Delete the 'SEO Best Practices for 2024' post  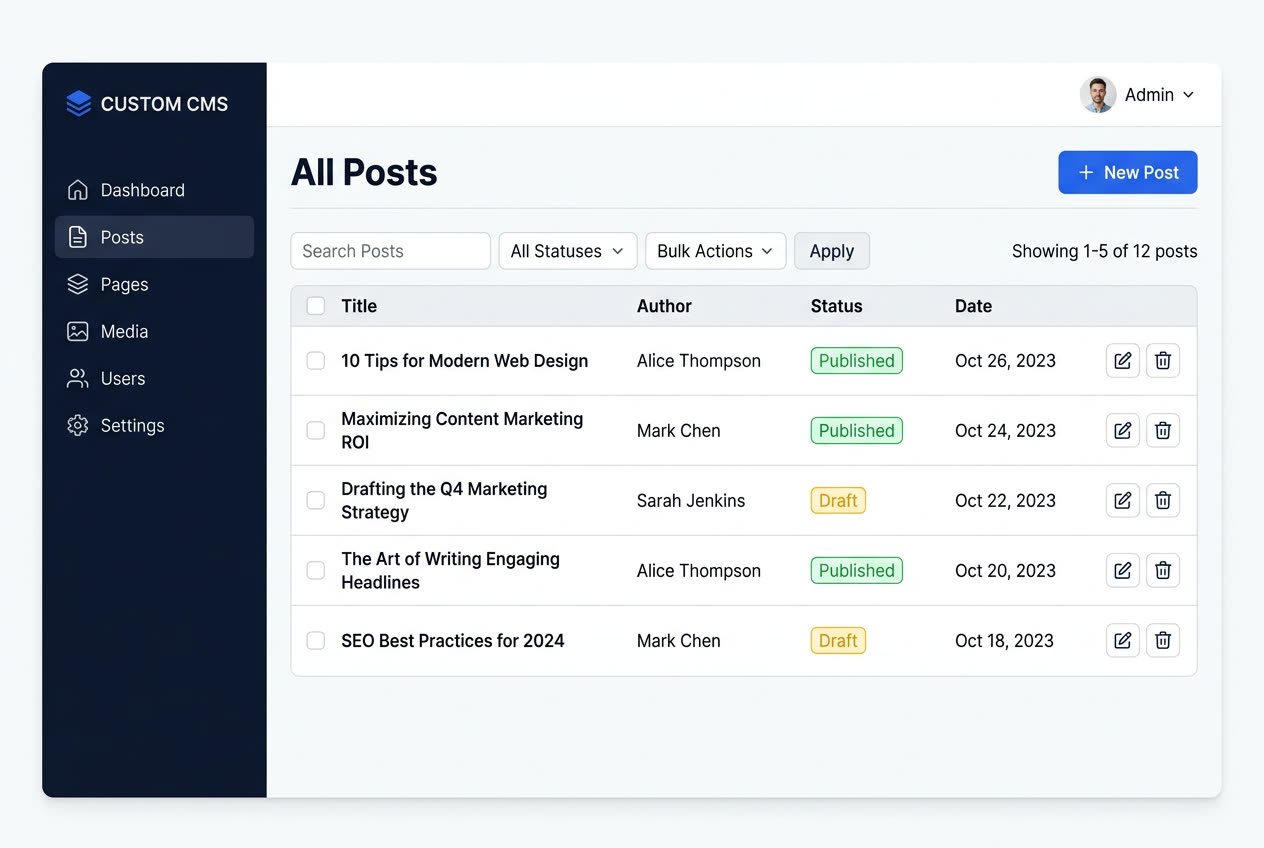[x=1162, y=640]
